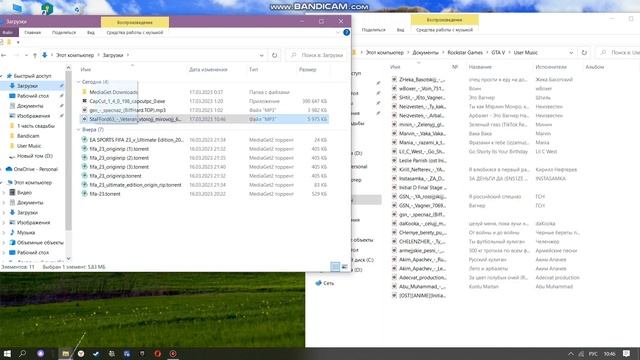Click icon of CHELENZHER track in User Music

[394, 242]
